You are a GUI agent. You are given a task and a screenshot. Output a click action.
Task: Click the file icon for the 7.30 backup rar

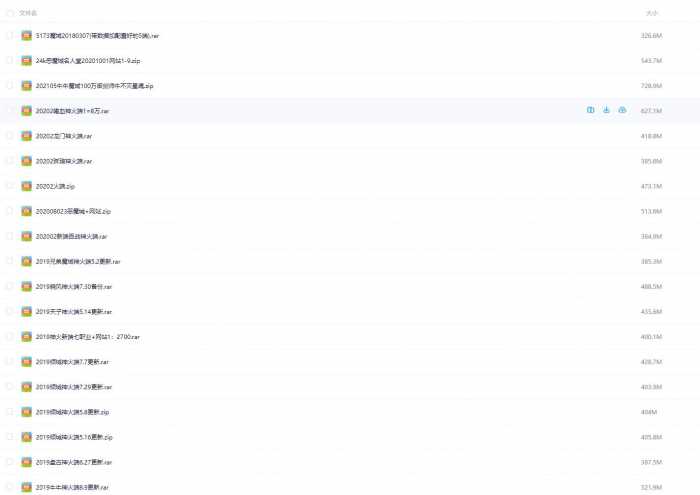27,286
